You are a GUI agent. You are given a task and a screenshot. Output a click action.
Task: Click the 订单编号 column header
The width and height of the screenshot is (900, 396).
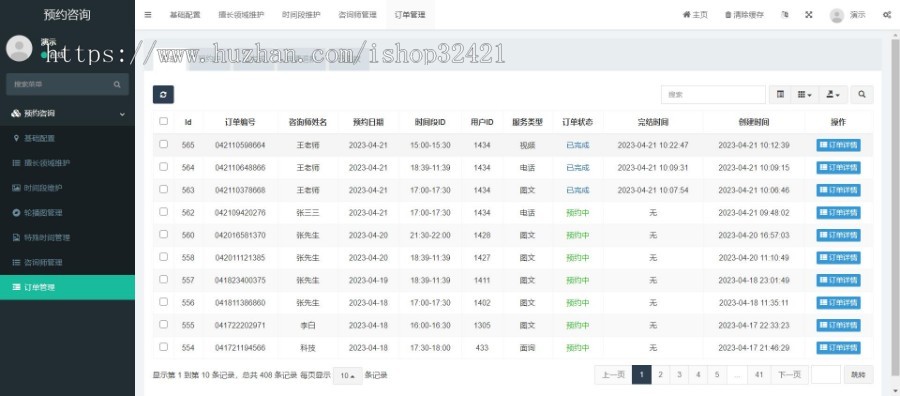(x=240, y=122)
